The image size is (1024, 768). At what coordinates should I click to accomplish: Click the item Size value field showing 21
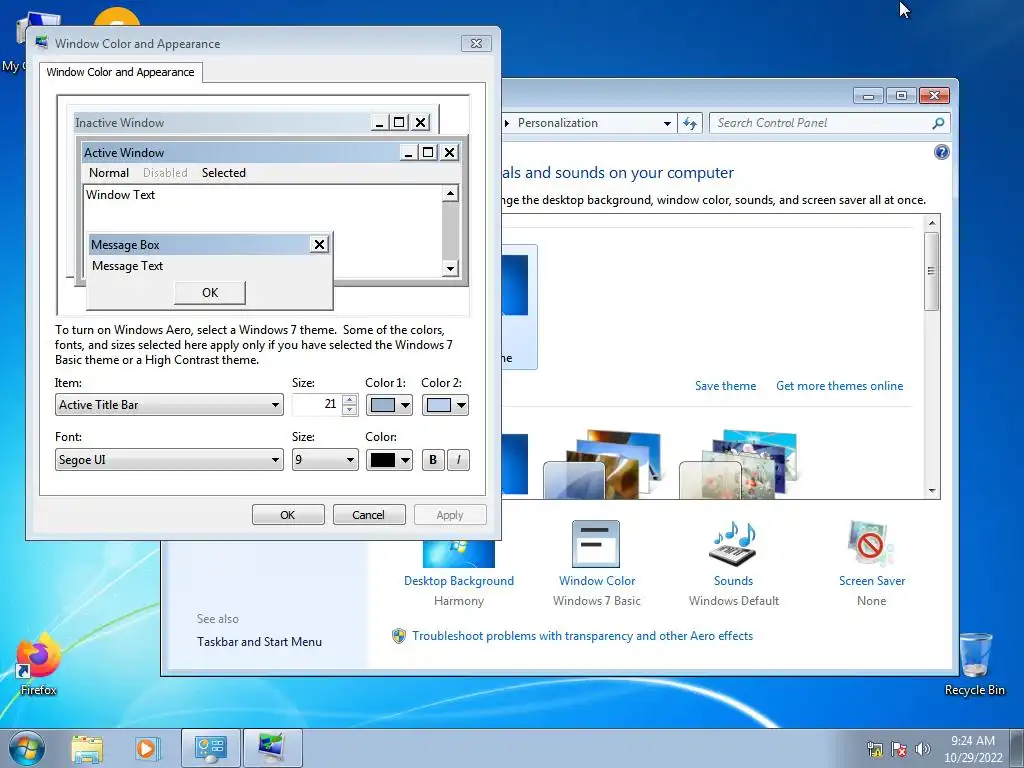[317, 404]
